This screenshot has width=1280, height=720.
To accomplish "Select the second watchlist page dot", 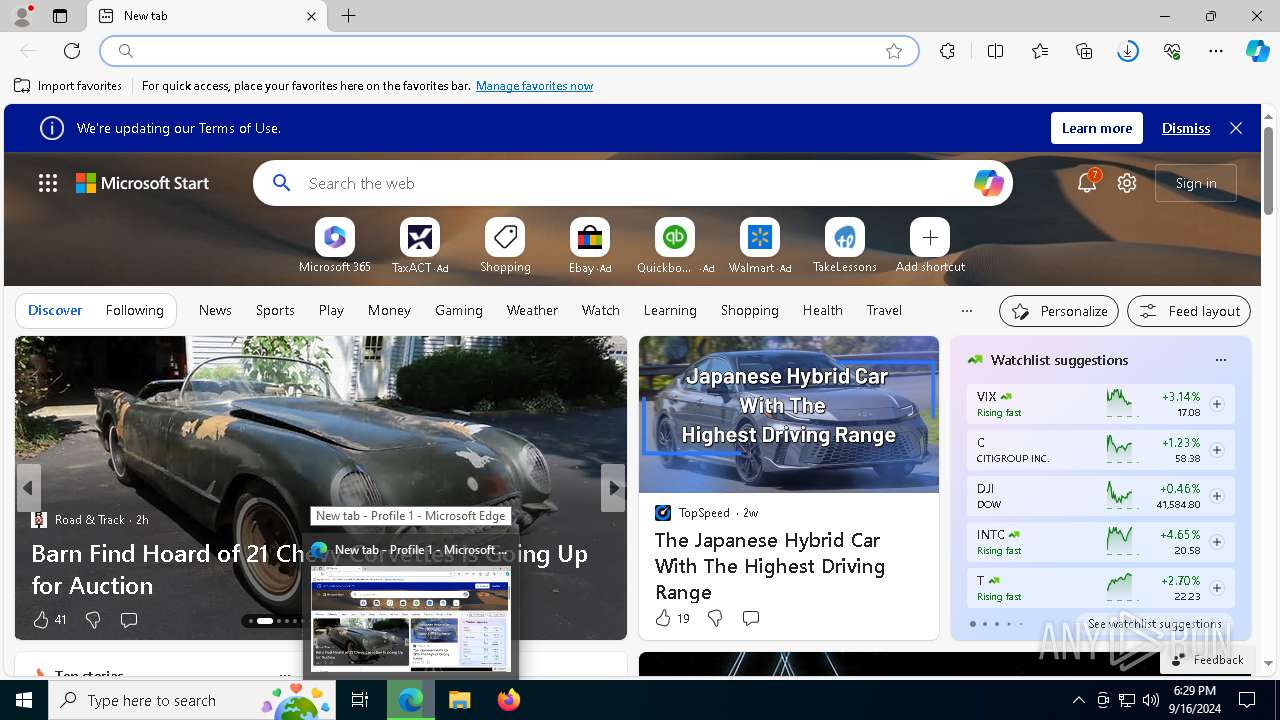I will pyautogui.click(x=984, y=624).
